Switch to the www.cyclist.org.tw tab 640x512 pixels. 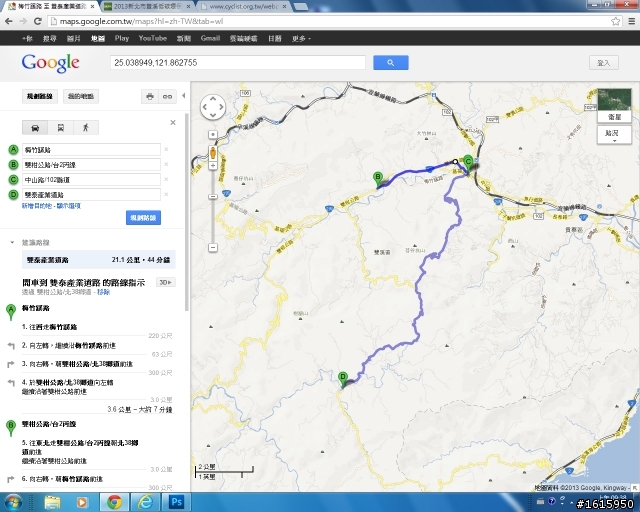click(x=243, y=7)
